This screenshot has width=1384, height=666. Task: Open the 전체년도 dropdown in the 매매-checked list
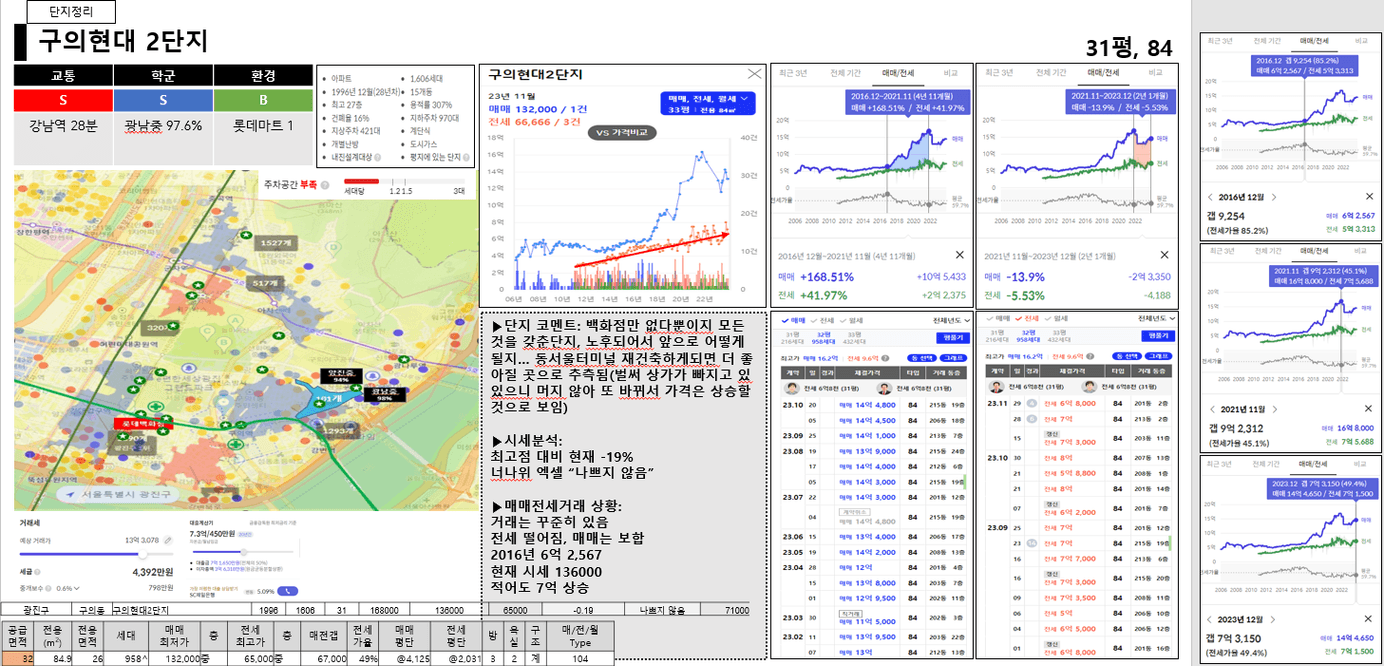pos(951,319)
